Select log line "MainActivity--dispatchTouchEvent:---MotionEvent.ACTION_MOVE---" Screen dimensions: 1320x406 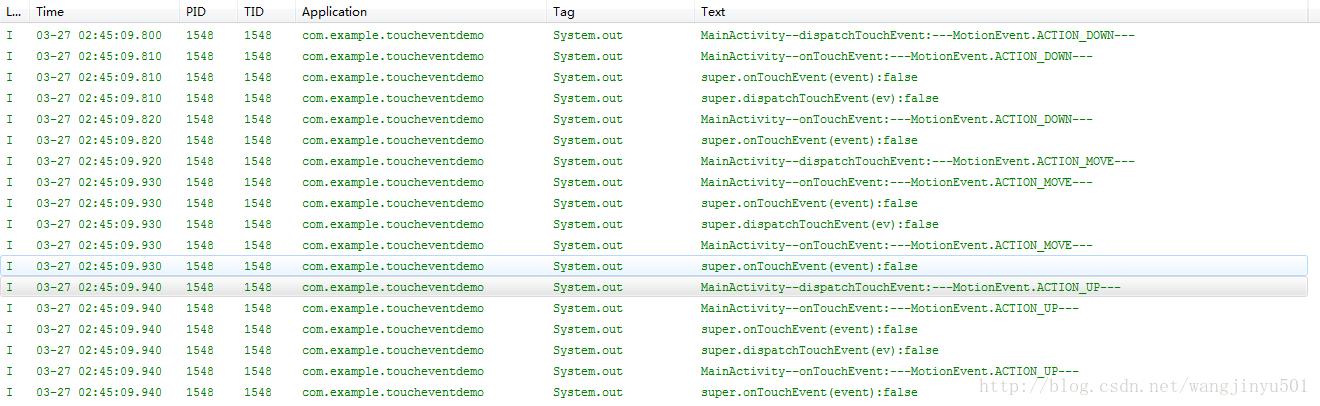tap(654, 161)
